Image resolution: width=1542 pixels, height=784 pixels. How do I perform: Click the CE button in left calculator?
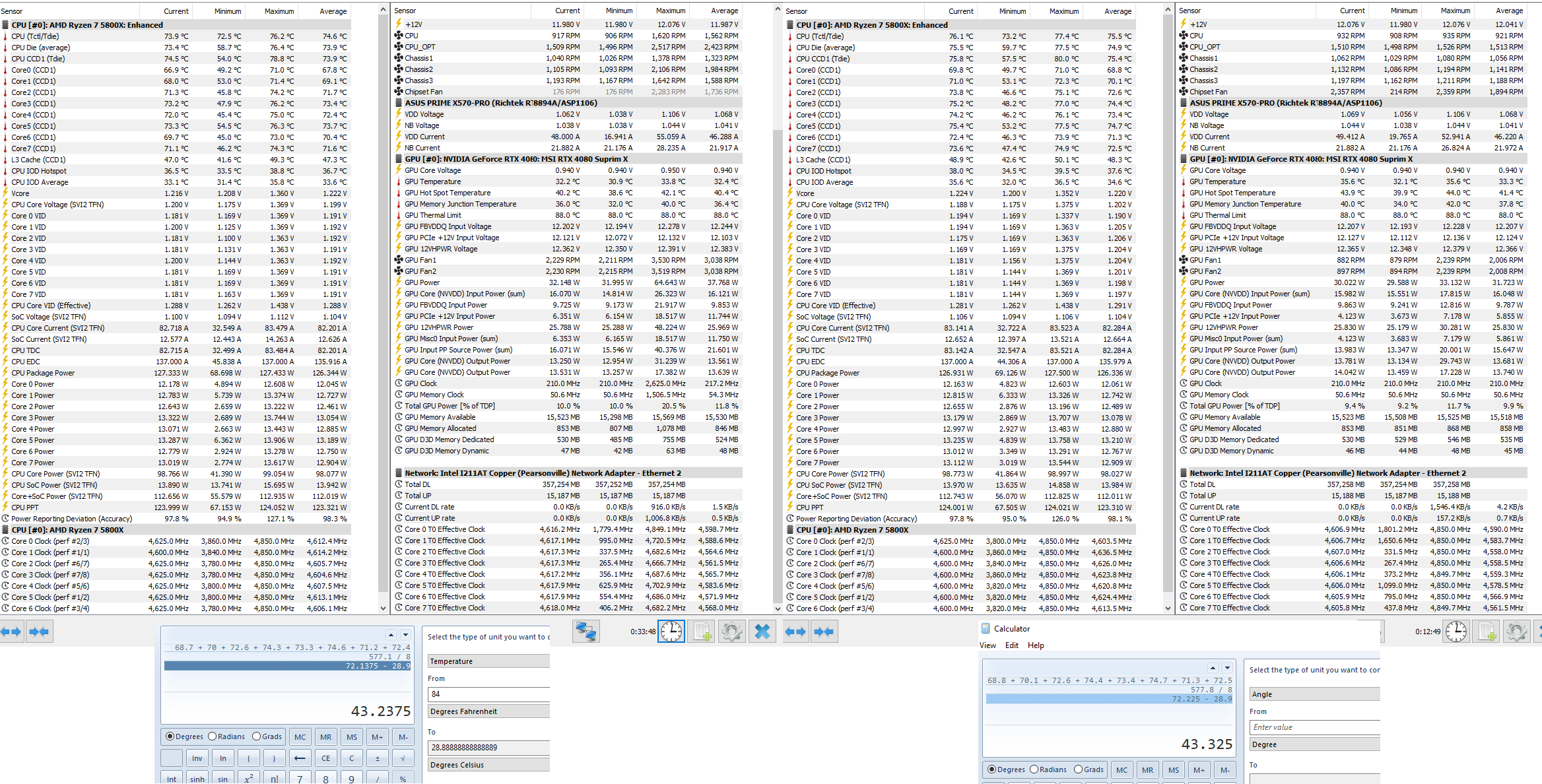(326, 758)
